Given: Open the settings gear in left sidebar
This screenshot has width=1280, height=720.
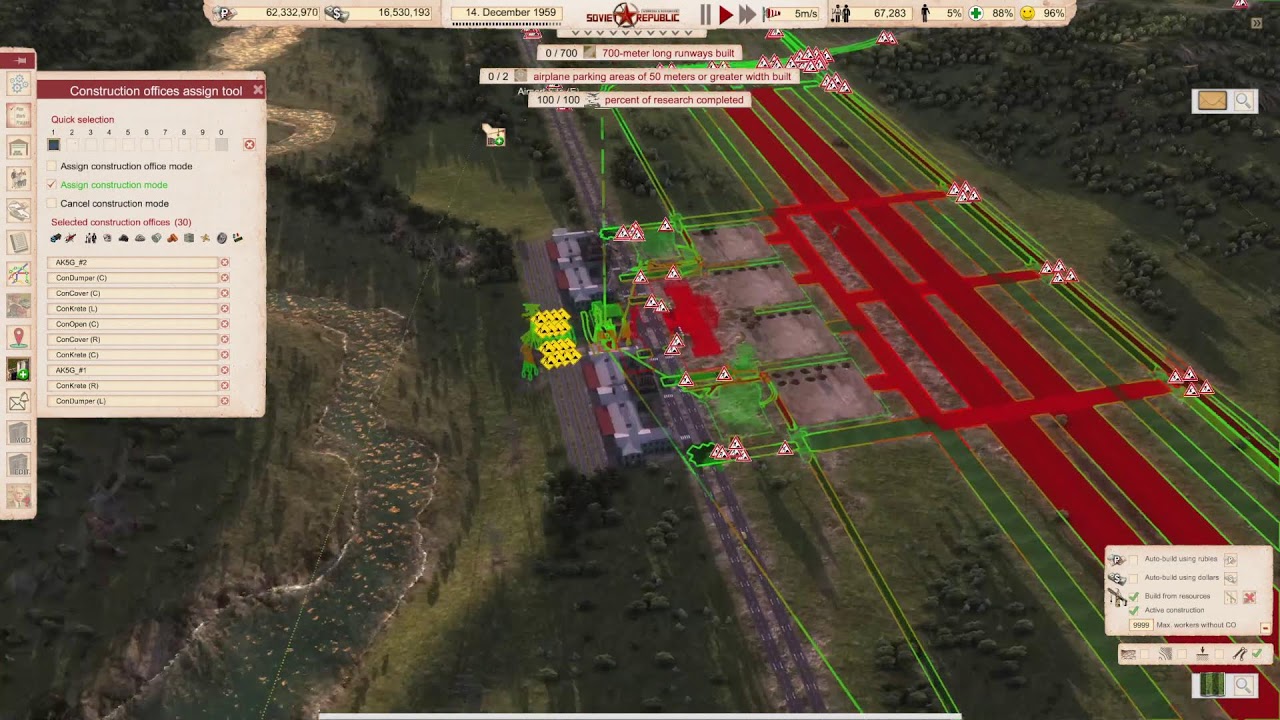Looking at the screenshot, I should 18,84.
